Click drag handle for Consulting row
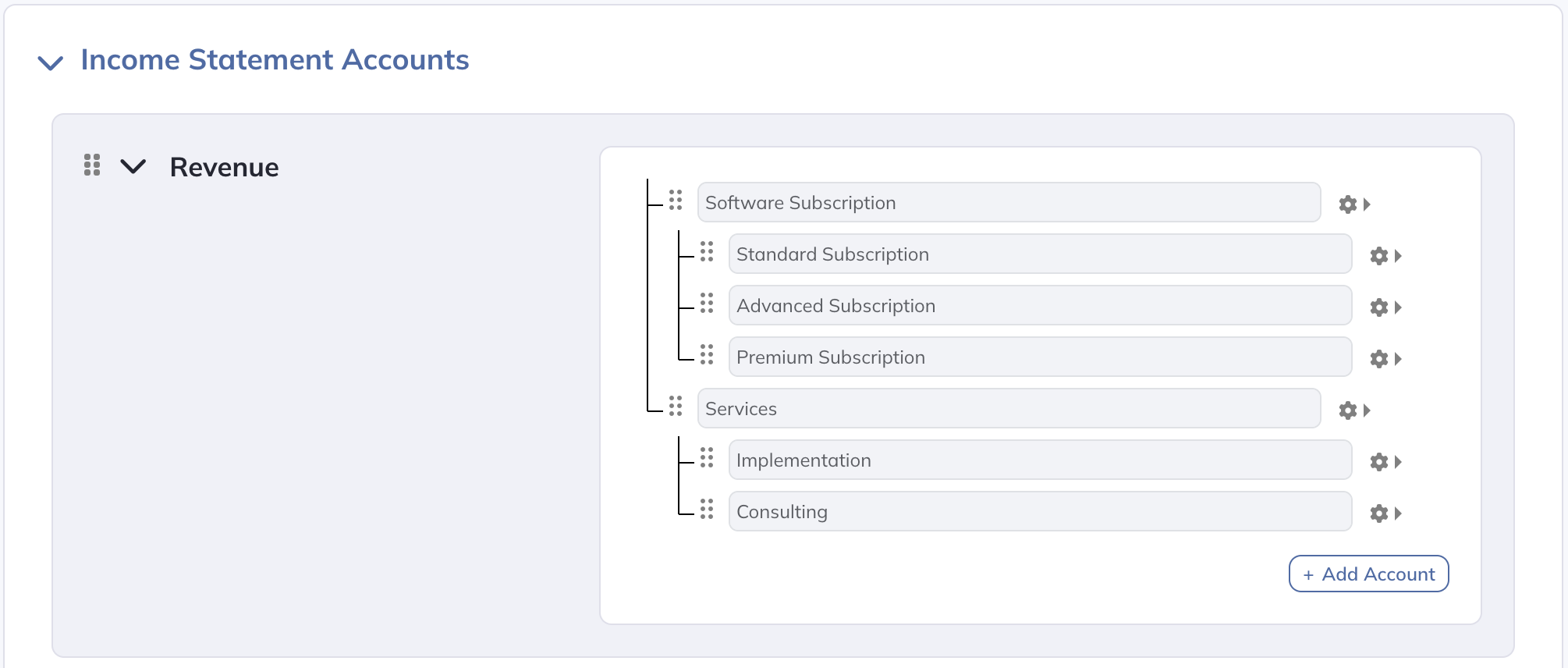Screen dimensions: 1568x668 707,509
